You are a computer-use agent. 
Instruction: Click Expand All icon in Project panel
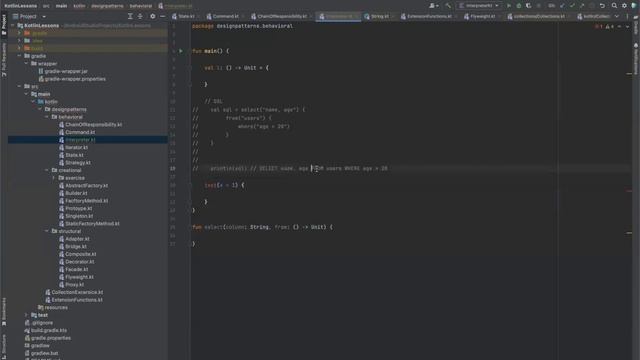pos(130,16)
